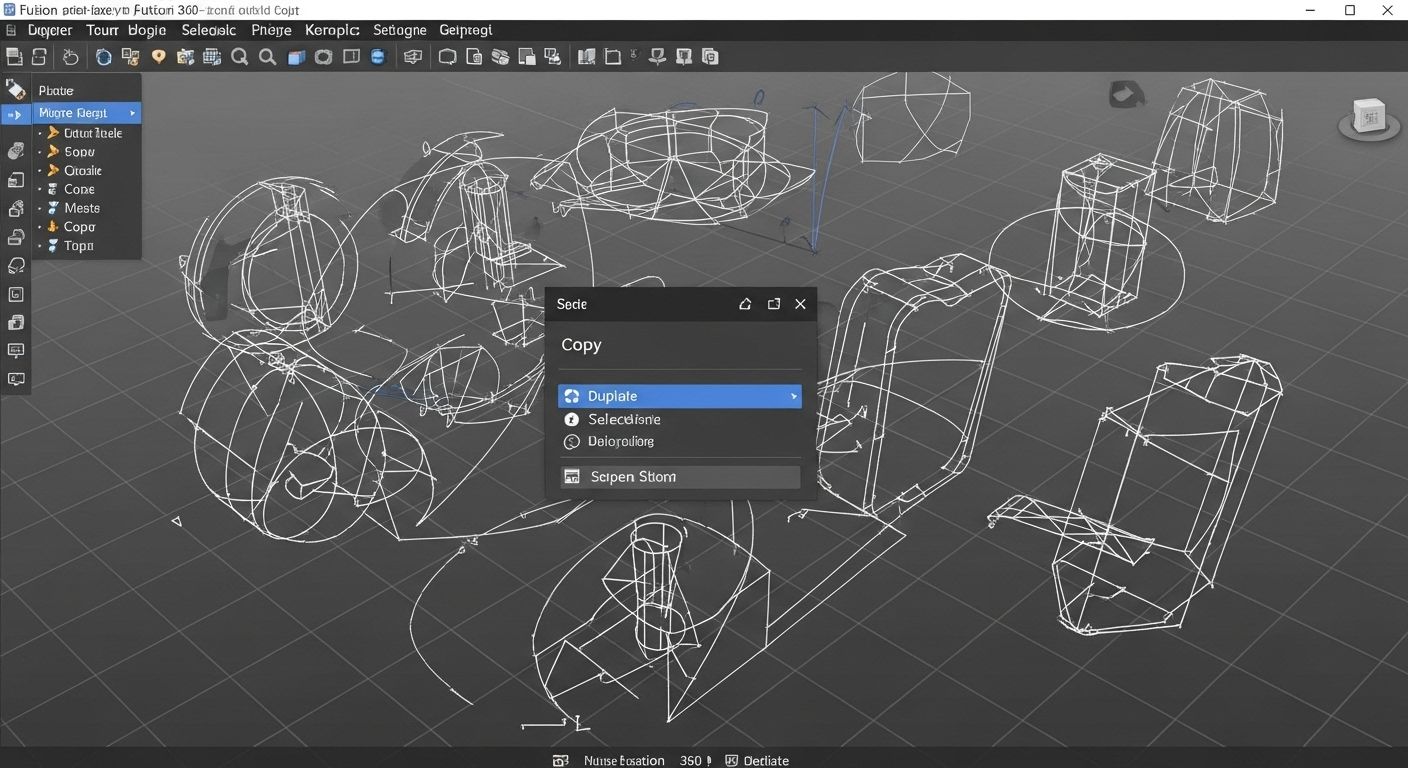
Task: Select the Mests item in the flyout list
Action: pyautogui.click(x=82, y=208)
